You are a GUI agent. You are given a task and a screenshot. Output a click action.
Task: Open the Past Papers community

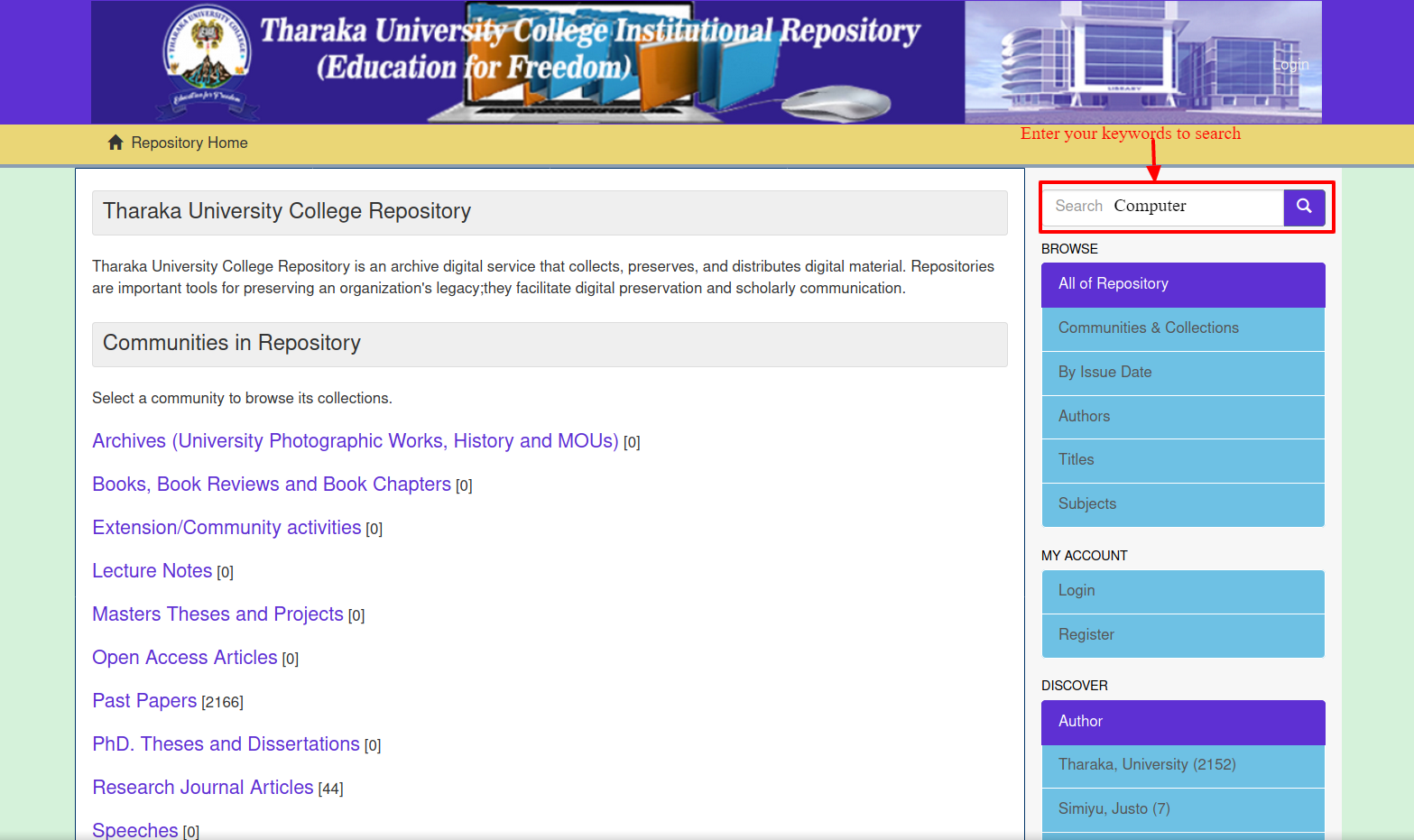point(144,701)
